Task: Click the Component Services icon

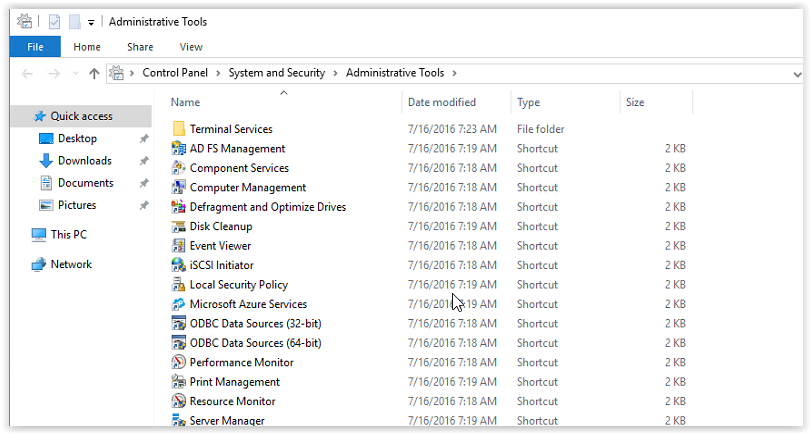Action: (178, 168)
